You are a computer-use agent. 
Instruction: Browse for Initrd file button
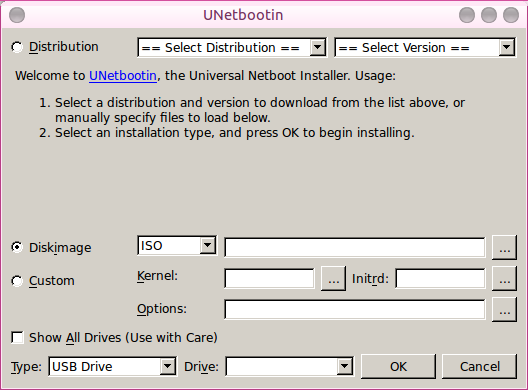504,279
